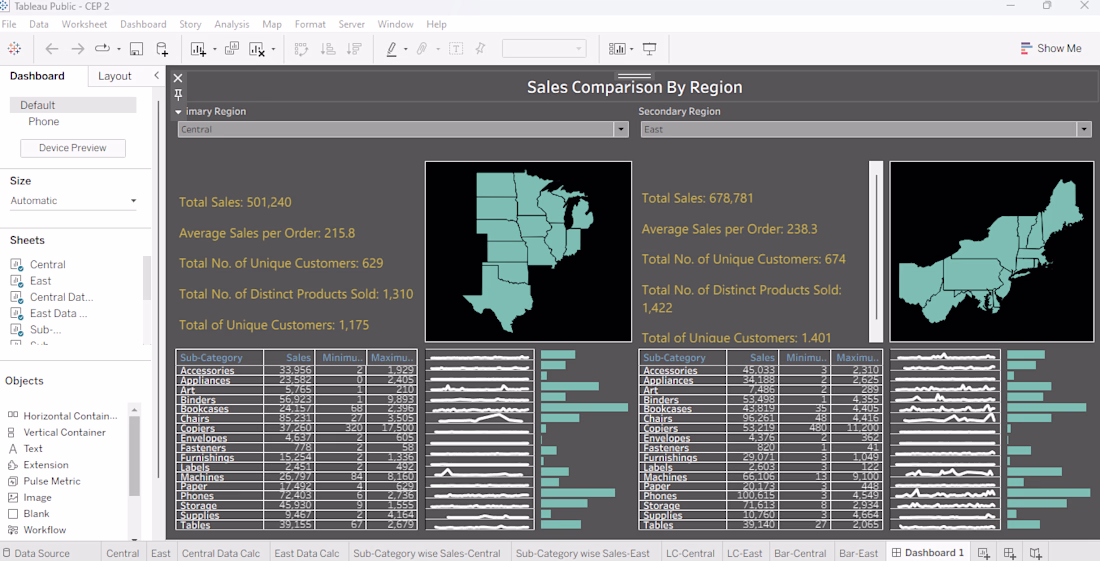Open the Show/hide cards dropdown arrow
This screenshot has width=1100, height=561.
tap(631, 49)
